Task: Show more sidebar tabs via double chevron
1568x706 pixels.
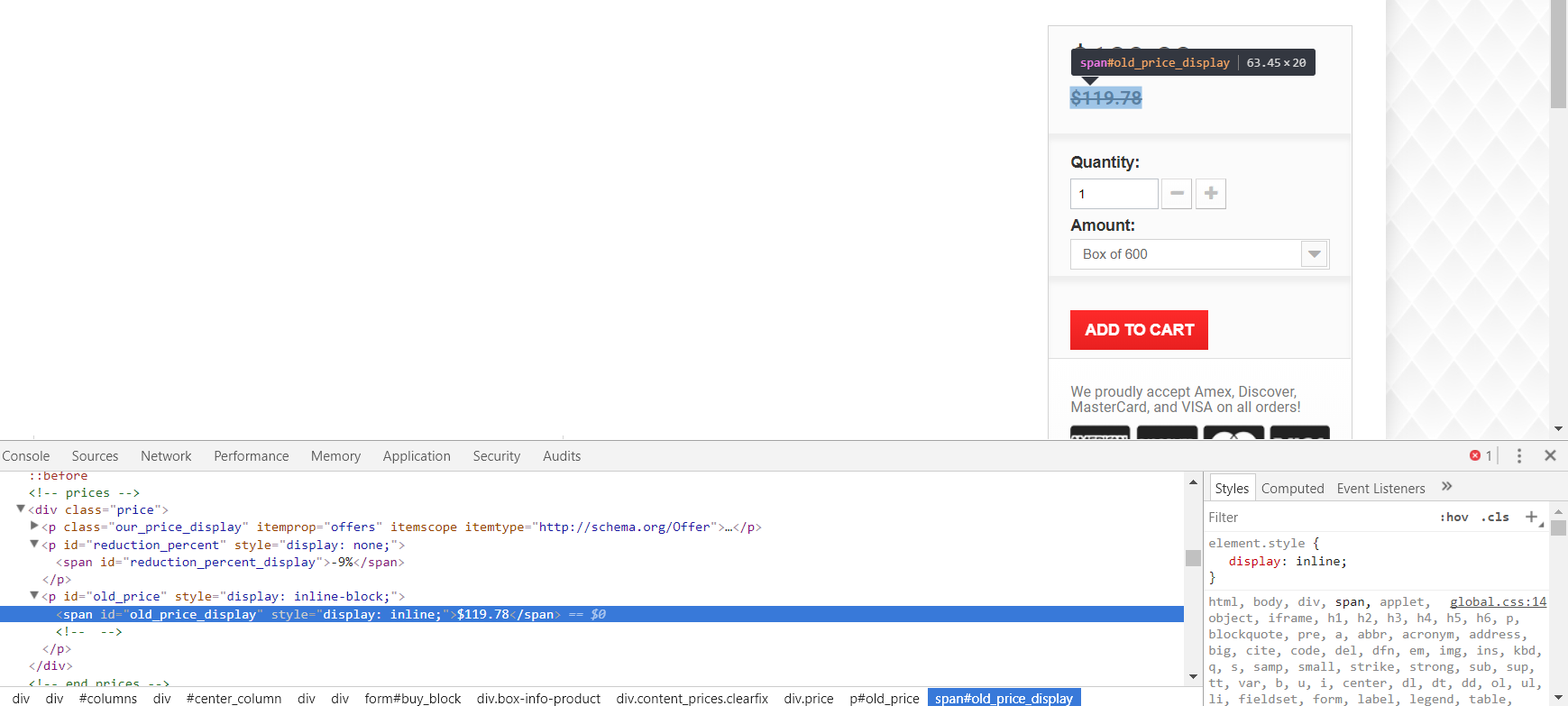Action: pyautogui.click(x=1446, y=486)
